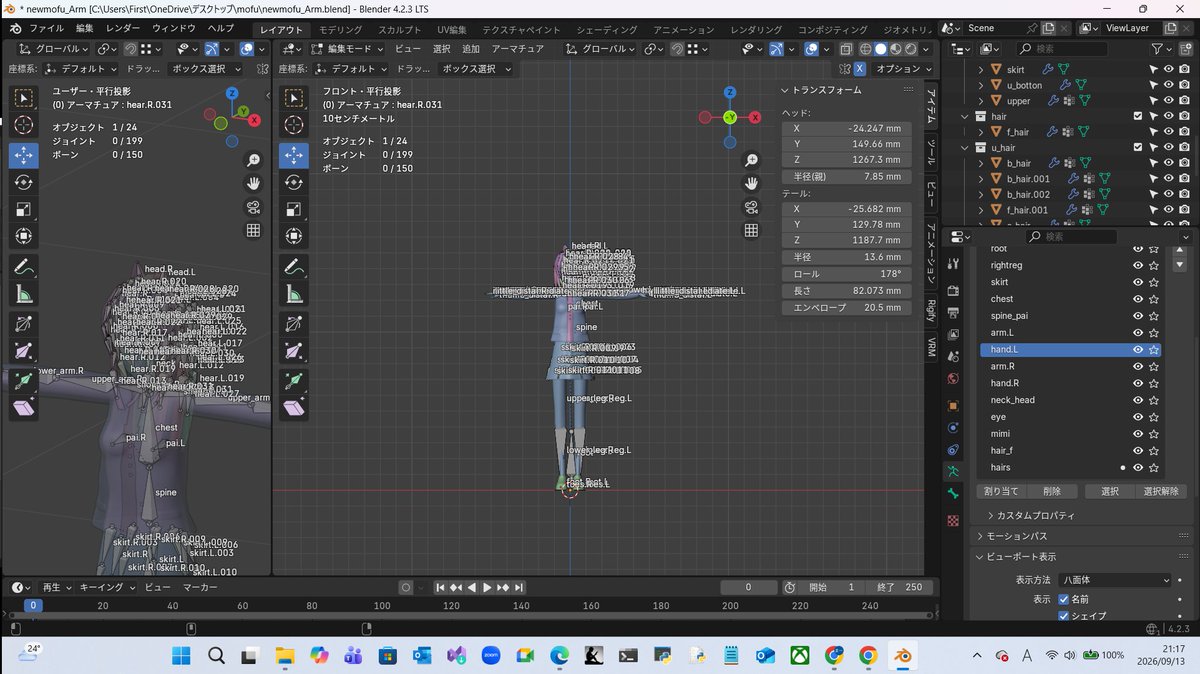Toggle the solo star of the hand.L bone collection
Image resolution: width=1200 pixels, height=674 pixels.
[x=1154, y=350]
